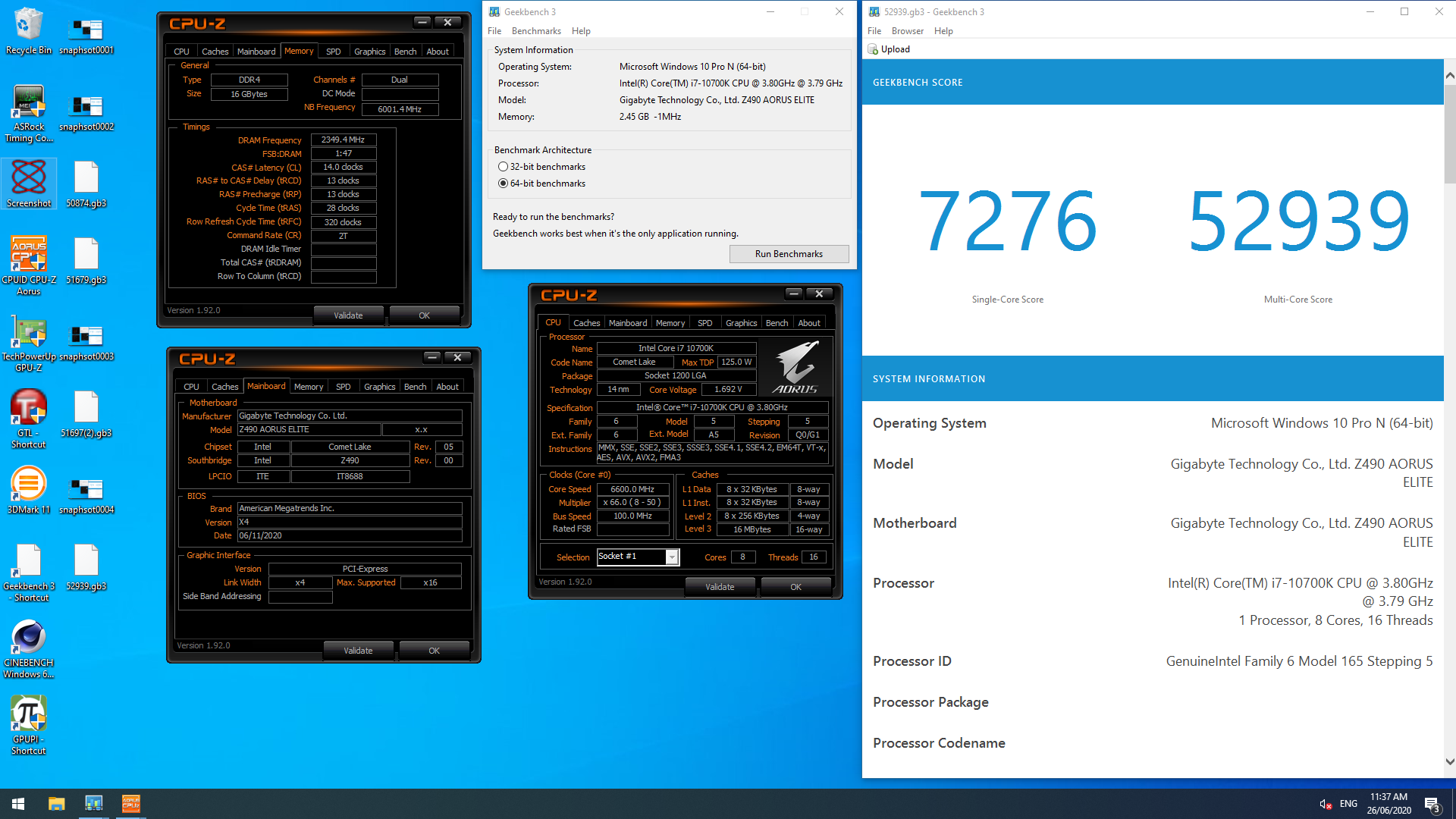
Task: Switch to CPU-Z taskbar icon
Action: pyautogui.click(x=130, y=804)
